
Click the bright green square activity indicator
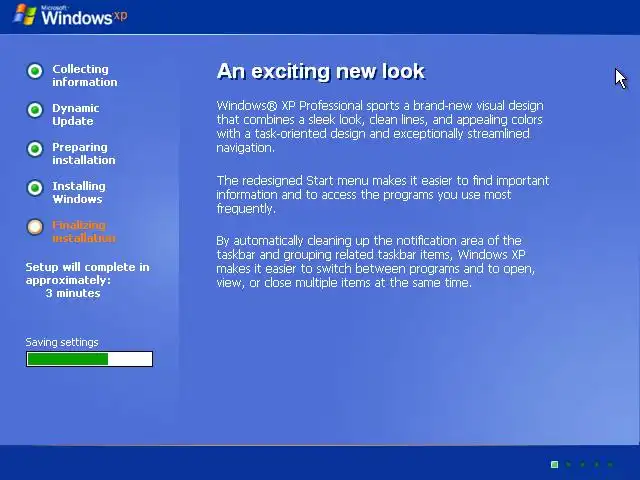coord(554,464)
